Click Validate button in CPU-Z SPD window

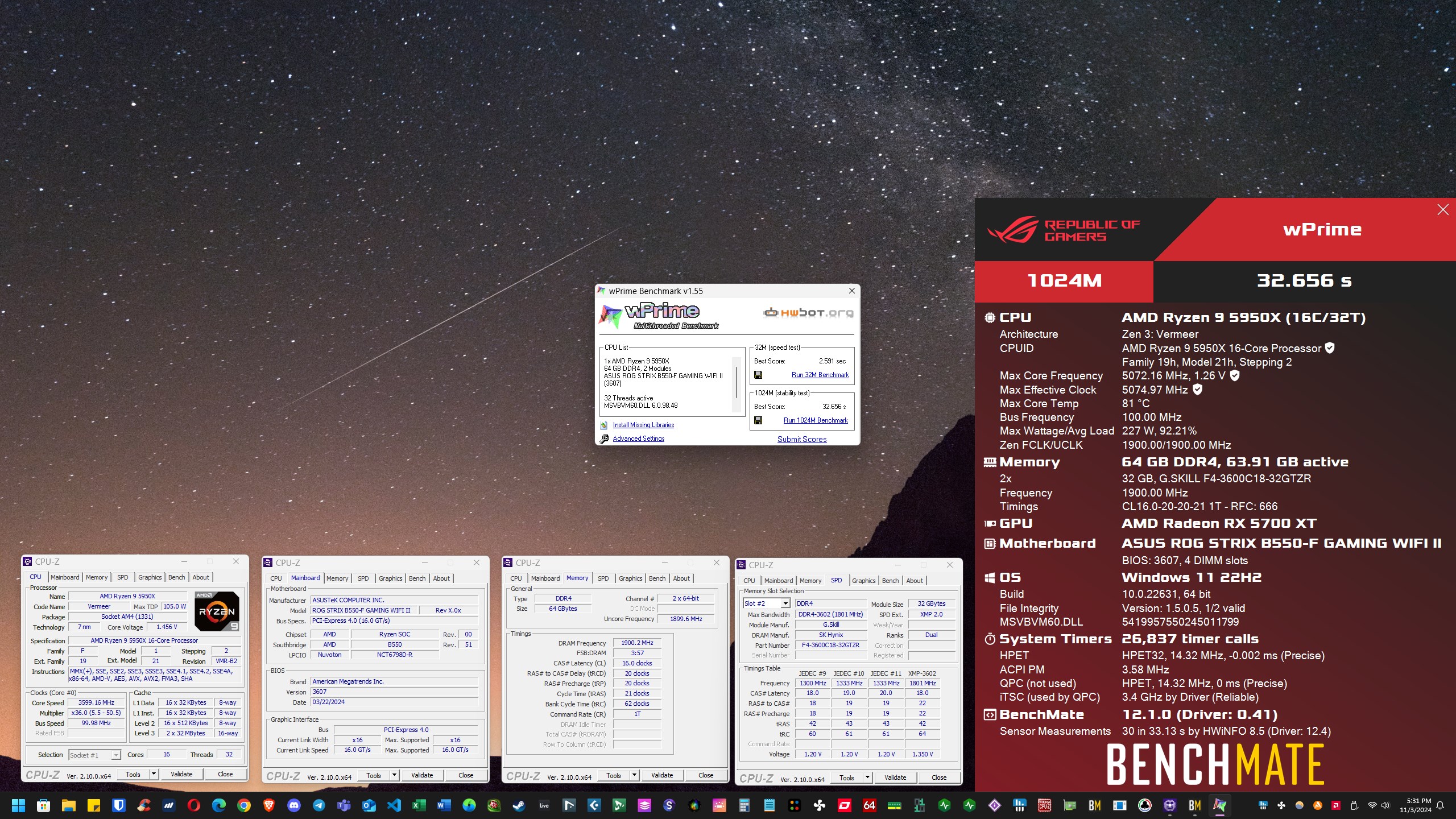pos(895,777)
